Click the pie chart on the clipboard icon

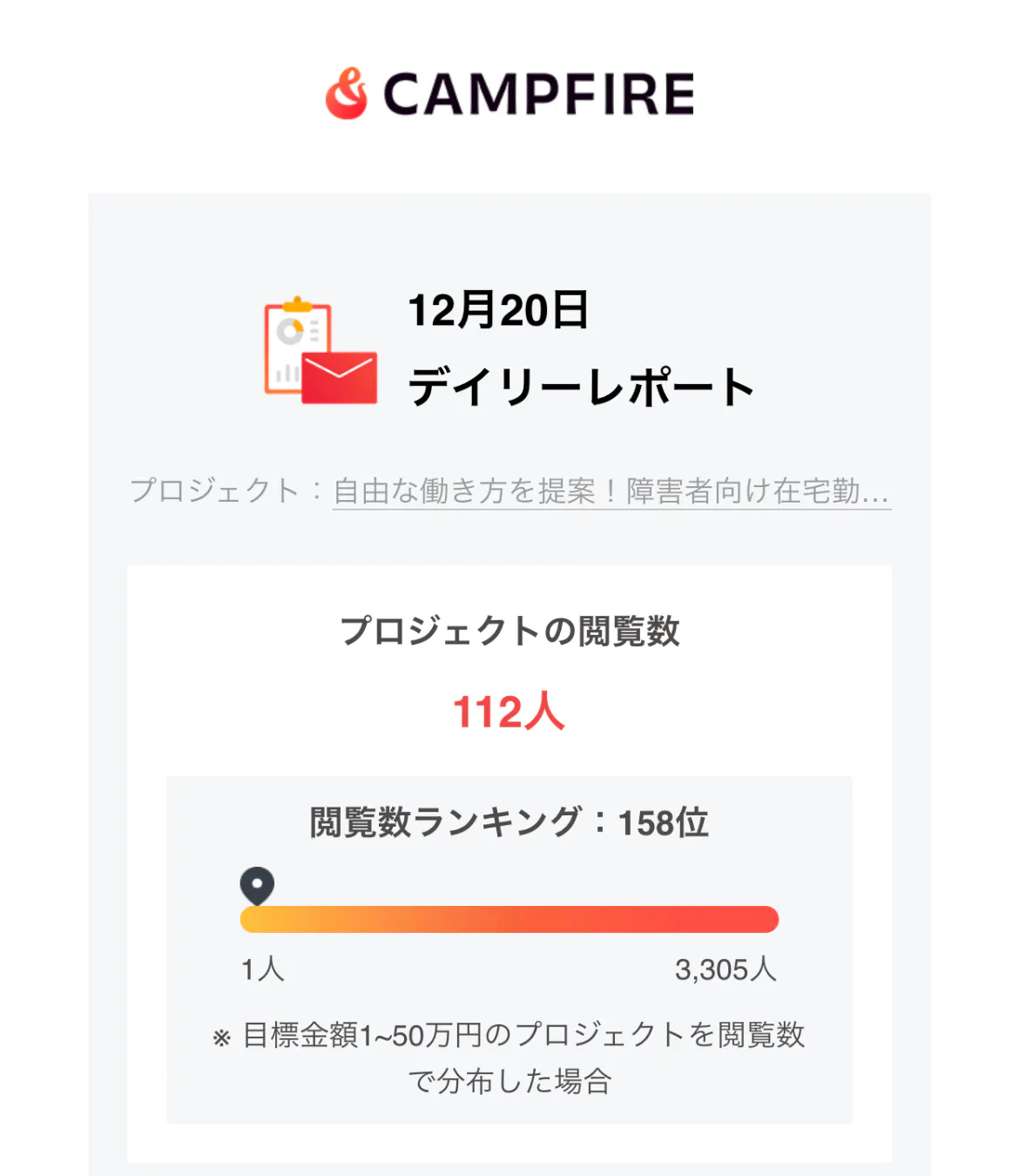pos(290,331)
